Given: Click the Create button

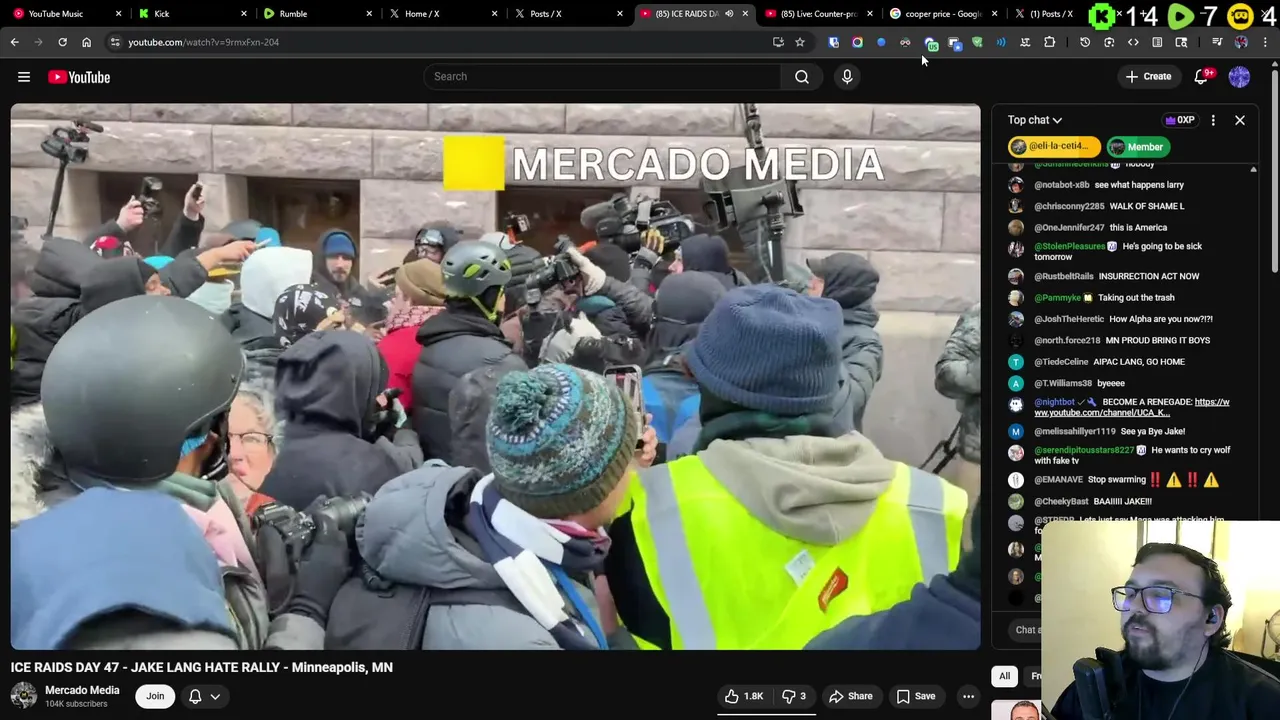Looking at the screenshot, I should [x=1148, y=77].
